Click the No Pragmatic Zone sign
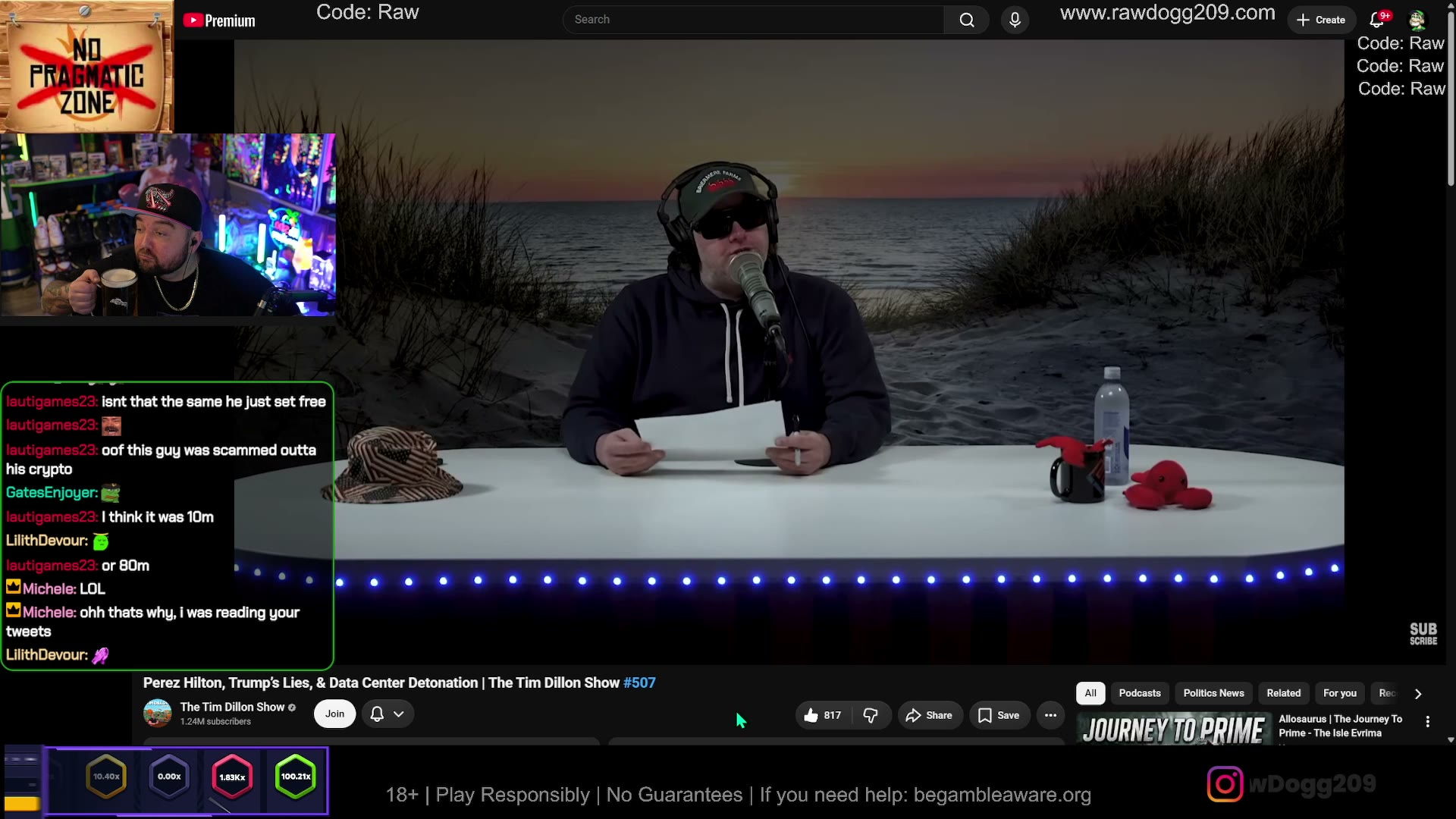Screen dimensions: 1456x819 click(86, 67)
